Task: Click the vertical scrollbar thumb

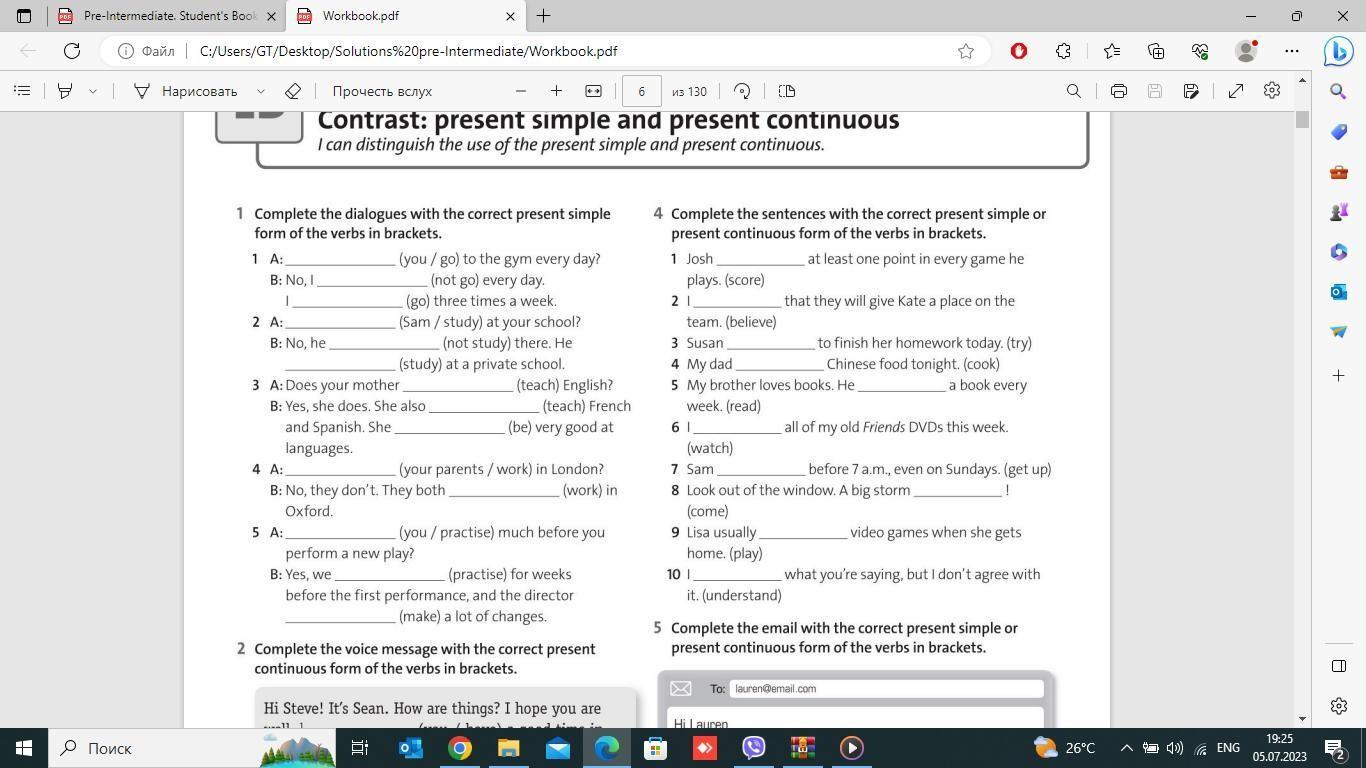Action: (x=1302, y=119)
